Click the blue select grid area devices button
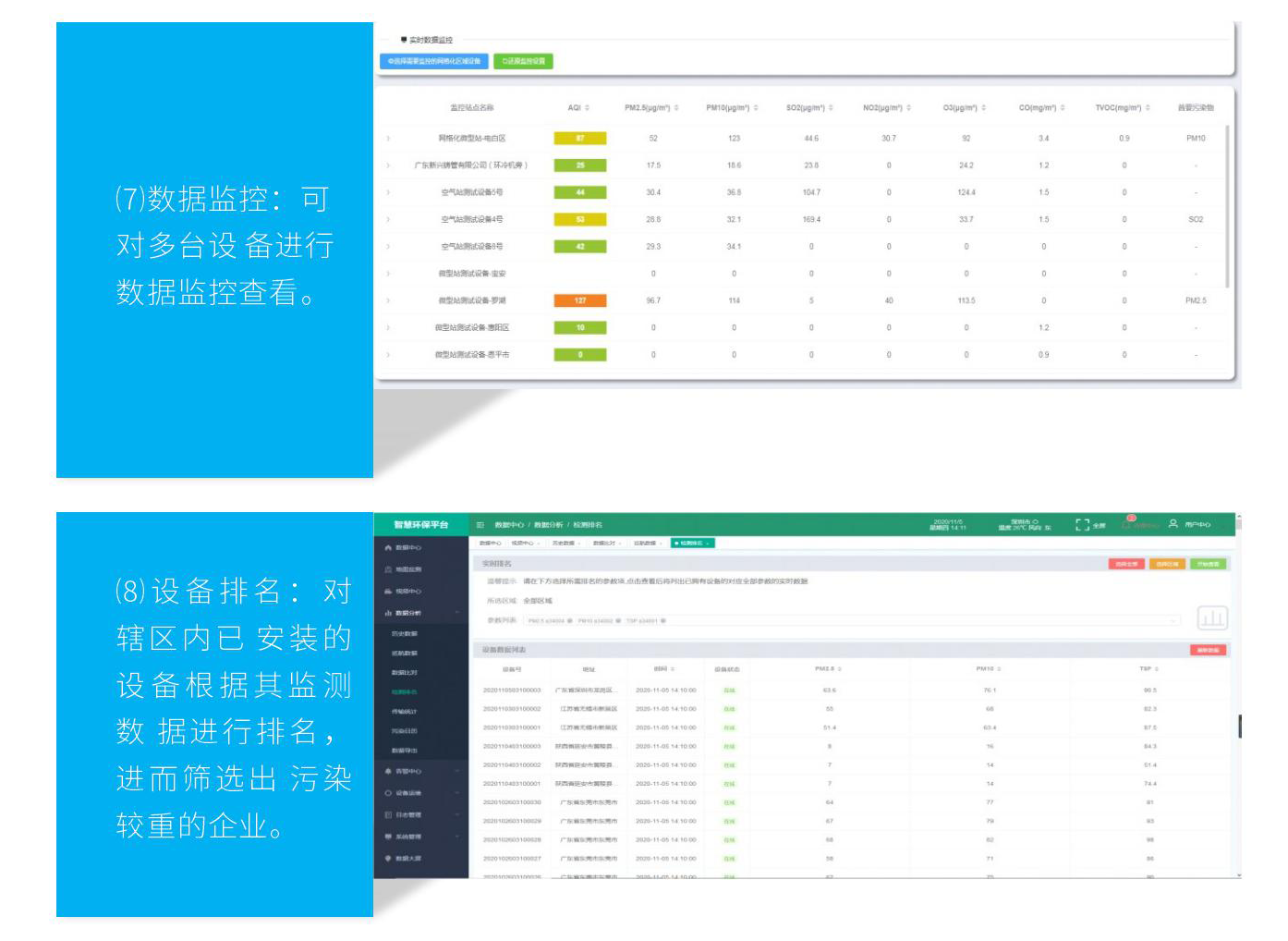This screenshot has width=1288, height=941. (433, 62)
